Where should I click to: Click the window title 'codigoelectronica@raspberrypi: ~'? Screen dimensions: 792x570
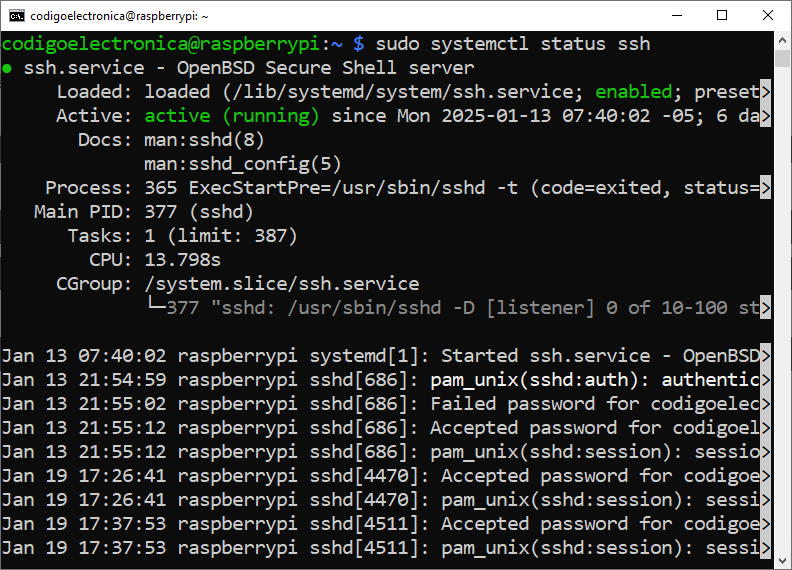[x=119, y=16]
